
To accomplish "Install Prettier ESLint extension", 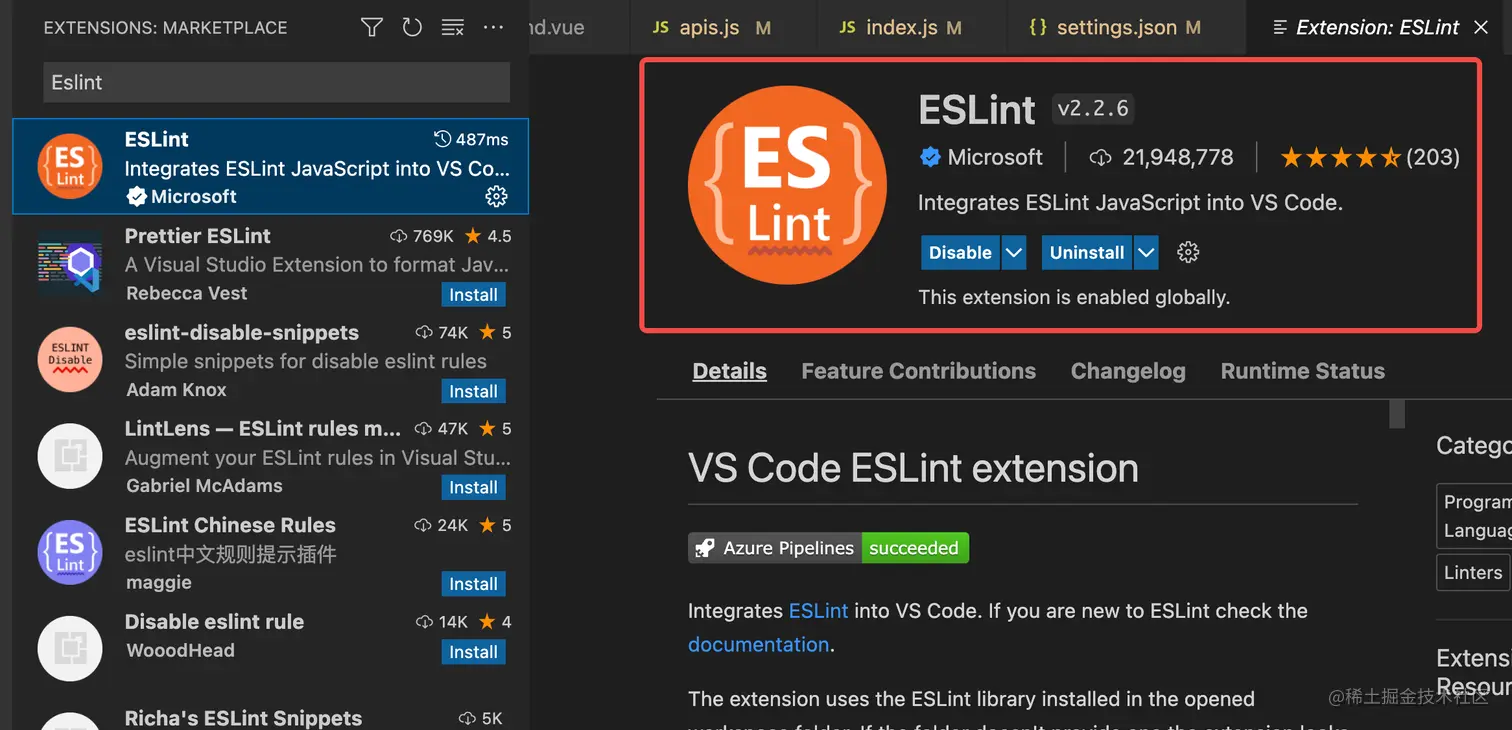I will [x=473, y=295].
